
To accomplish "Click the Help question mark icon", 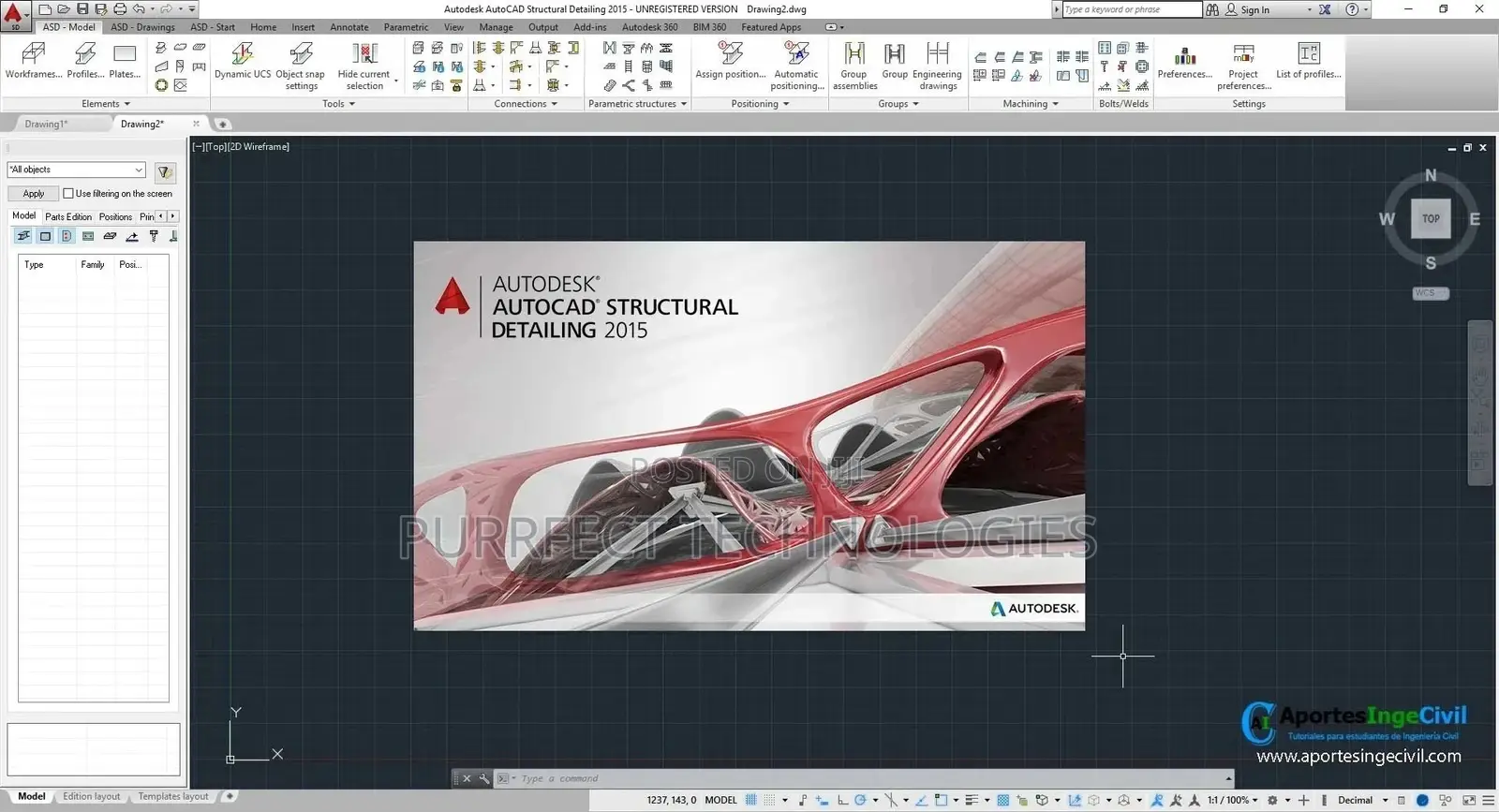I will (1352, 9).
